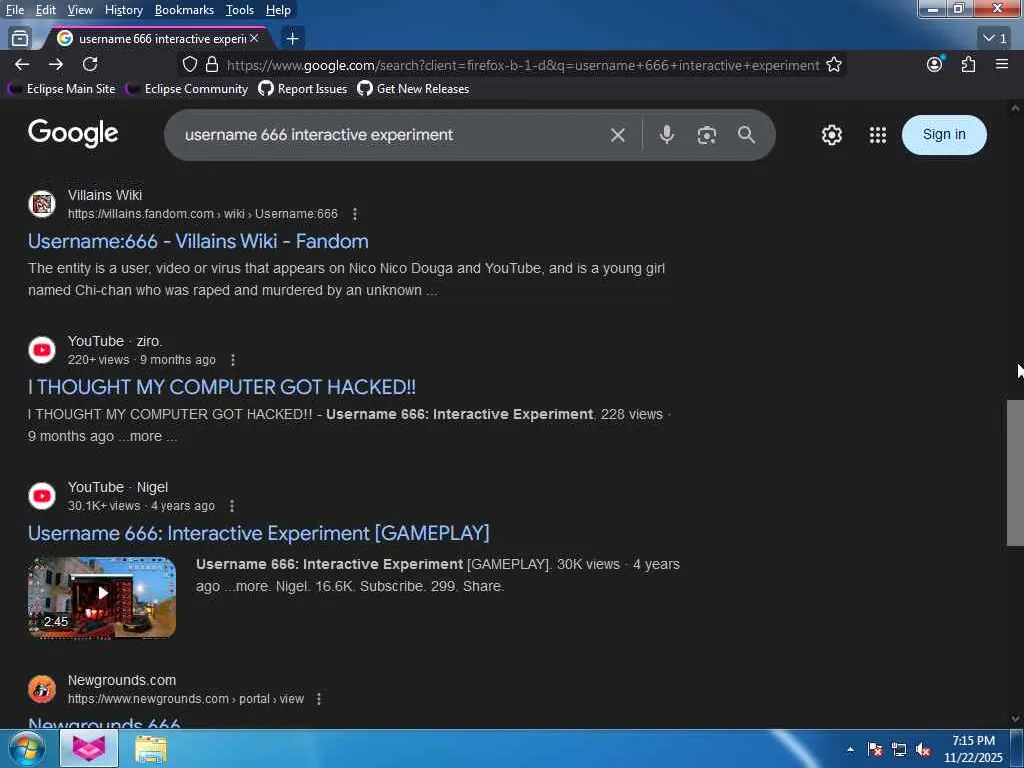Start voice search microphone
The image size is (1024, 768).
(x=667, y=135)
